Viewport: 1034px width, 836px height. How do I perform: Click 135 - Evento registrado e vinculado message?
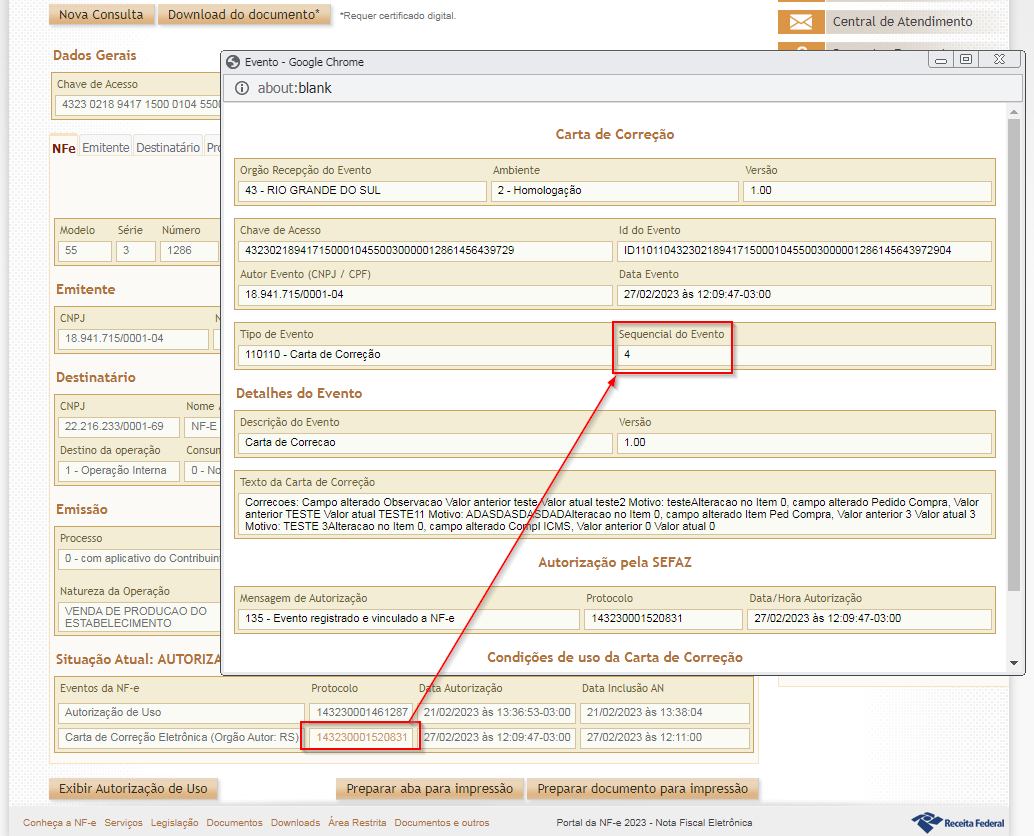click(408, 618)
